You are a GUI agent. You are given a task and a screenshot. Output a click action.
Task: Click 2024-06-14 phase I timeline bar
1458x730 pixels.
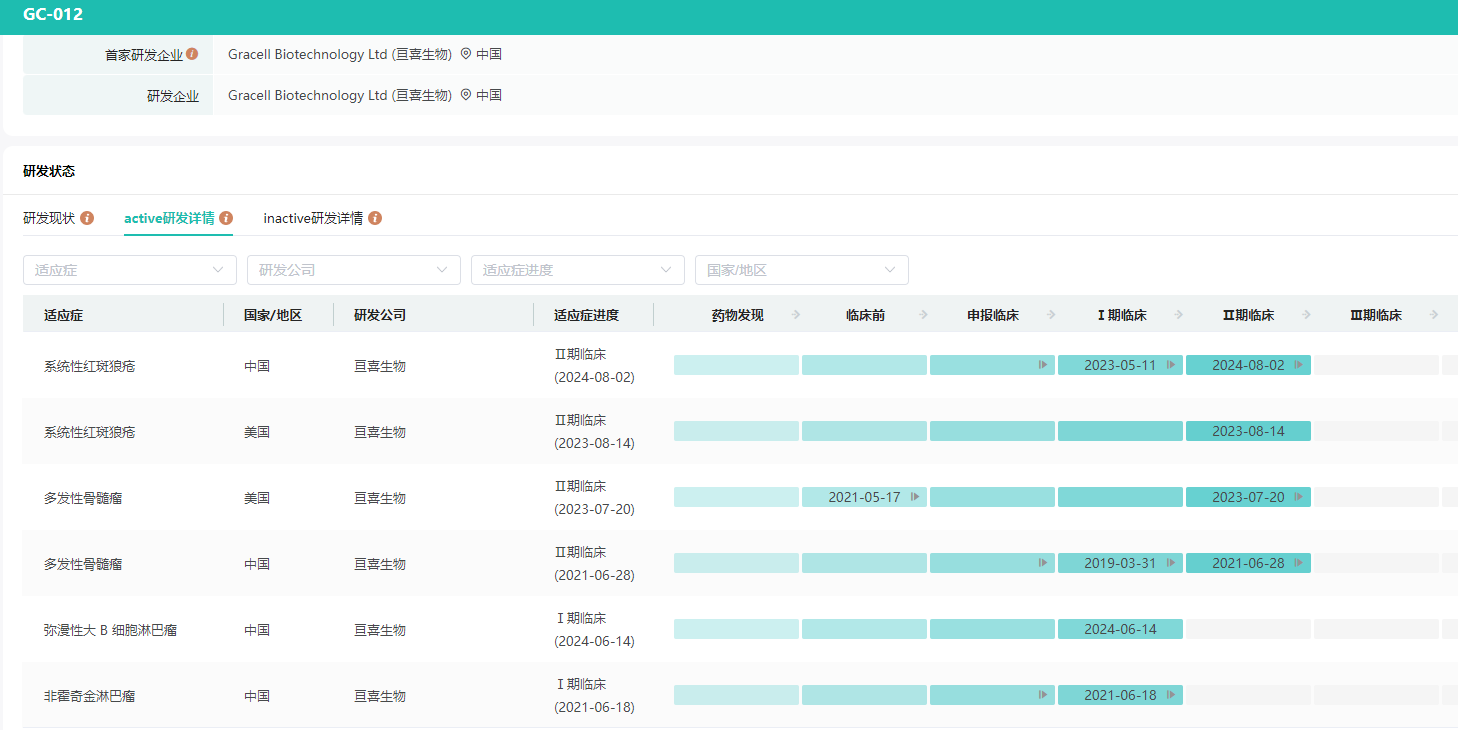point(1120,629)
